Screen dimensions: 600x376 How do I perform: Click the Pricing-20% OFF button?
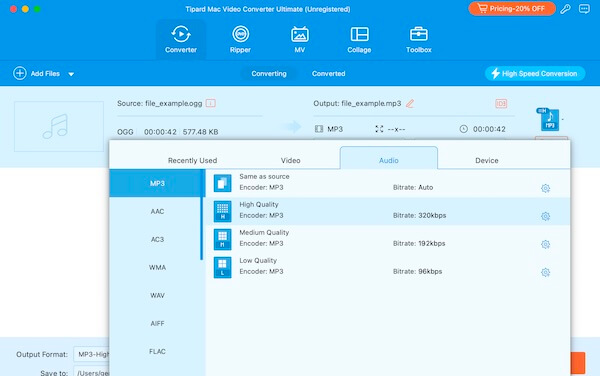pos(512,8)
